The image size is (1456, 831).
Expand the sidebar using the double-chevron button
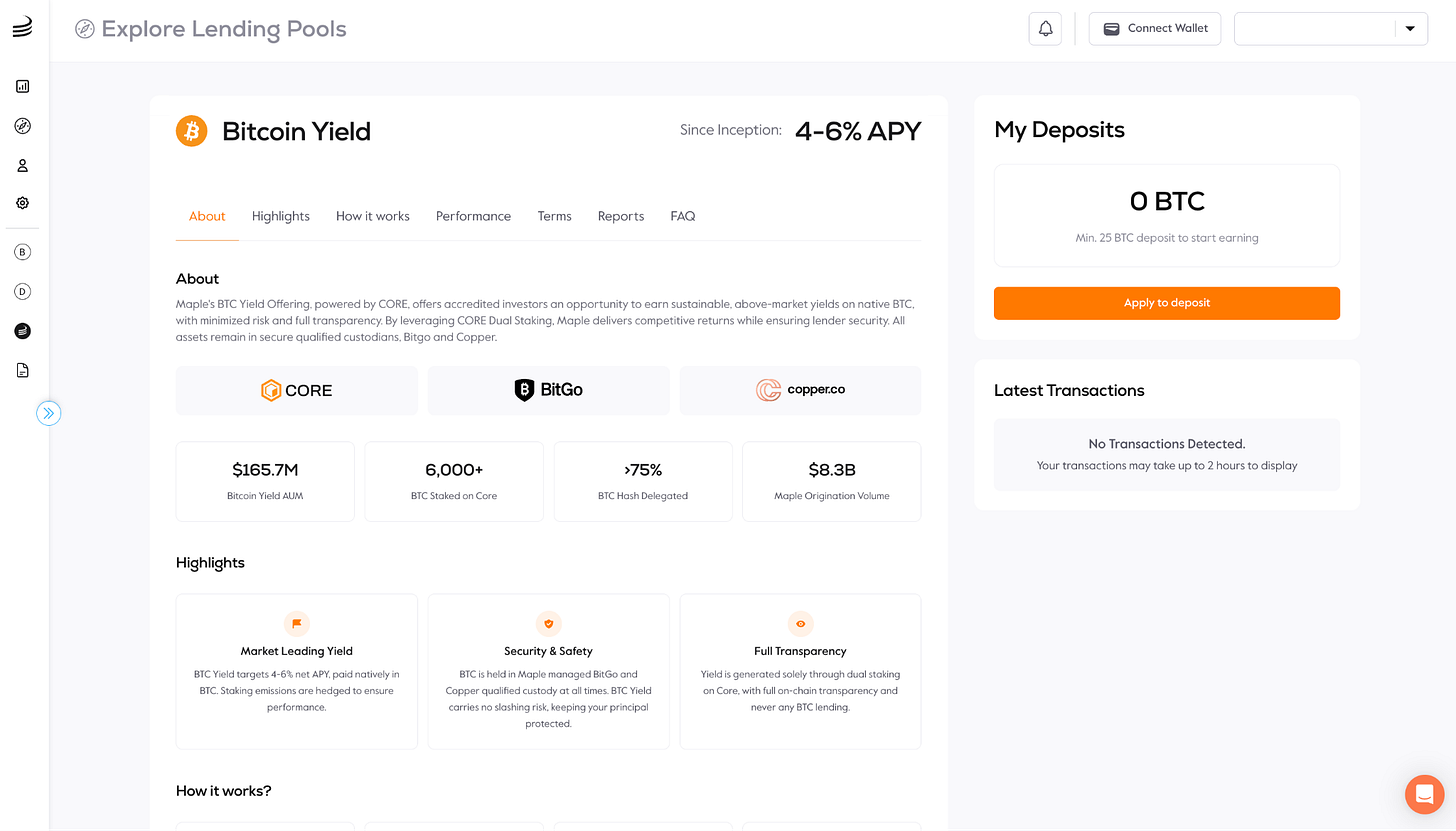48,412
